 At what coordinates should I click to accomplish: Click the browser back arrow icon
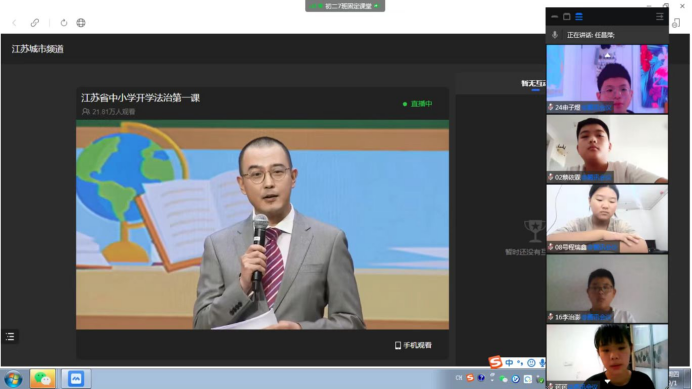14,23
